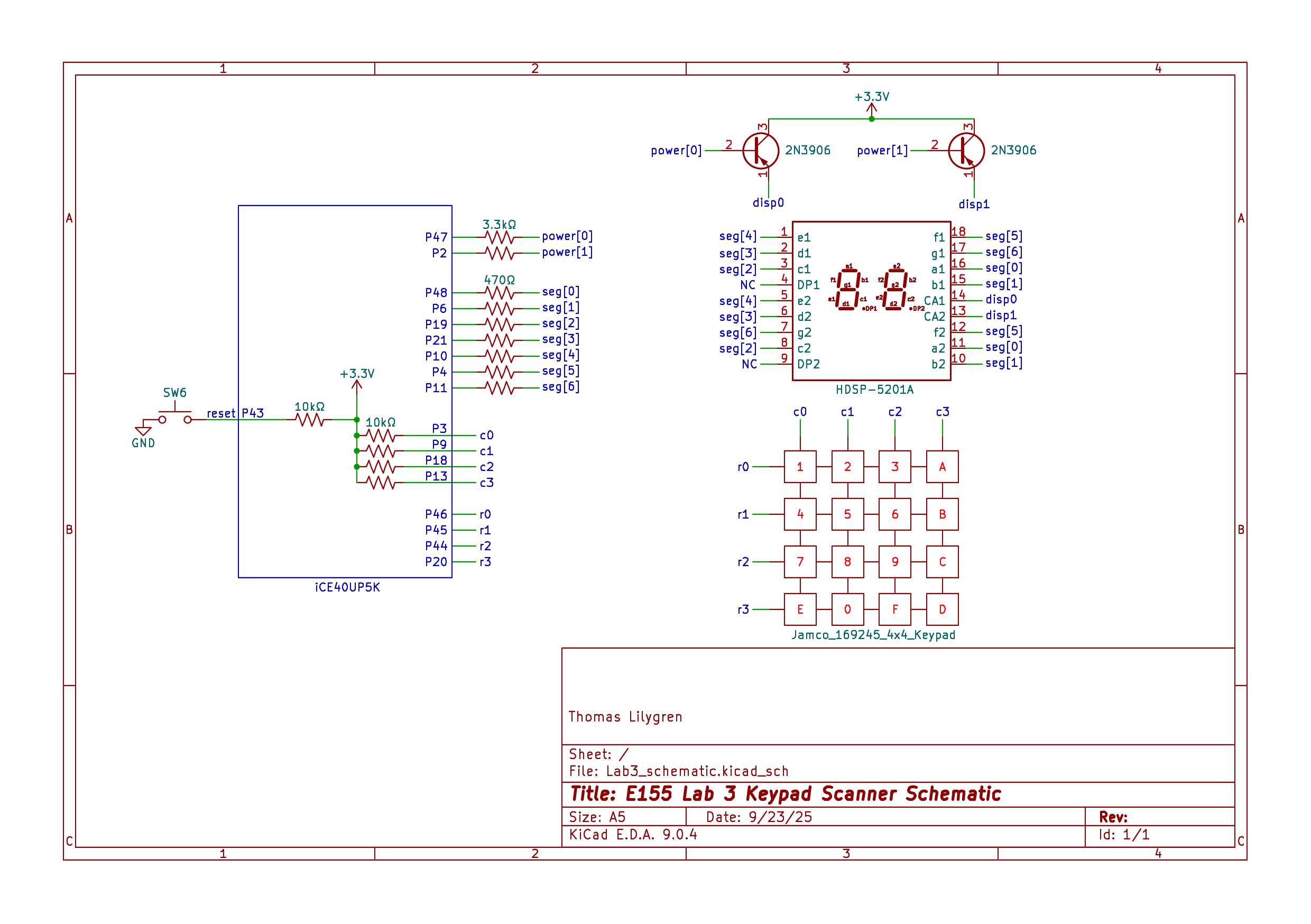This screenshot has width=1311, height=924.
Task: Click the 3.3kΩ resistor on P47
Action: coord(499,237)
